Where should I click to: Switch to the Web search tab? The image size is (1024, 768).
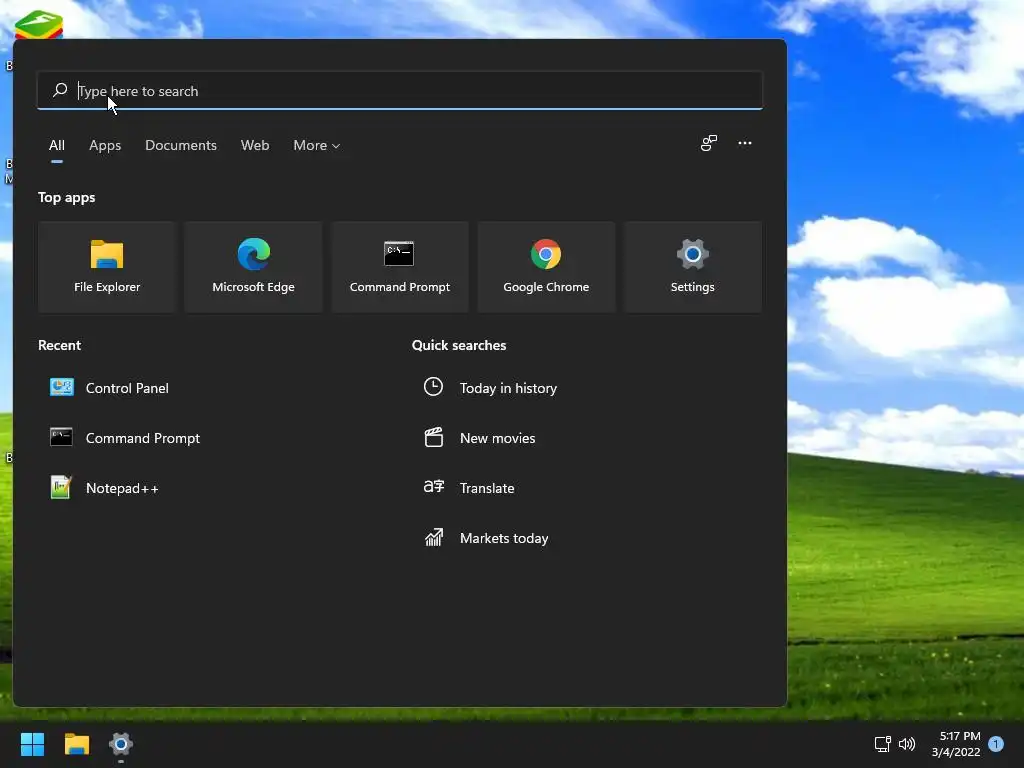(255, 145)
